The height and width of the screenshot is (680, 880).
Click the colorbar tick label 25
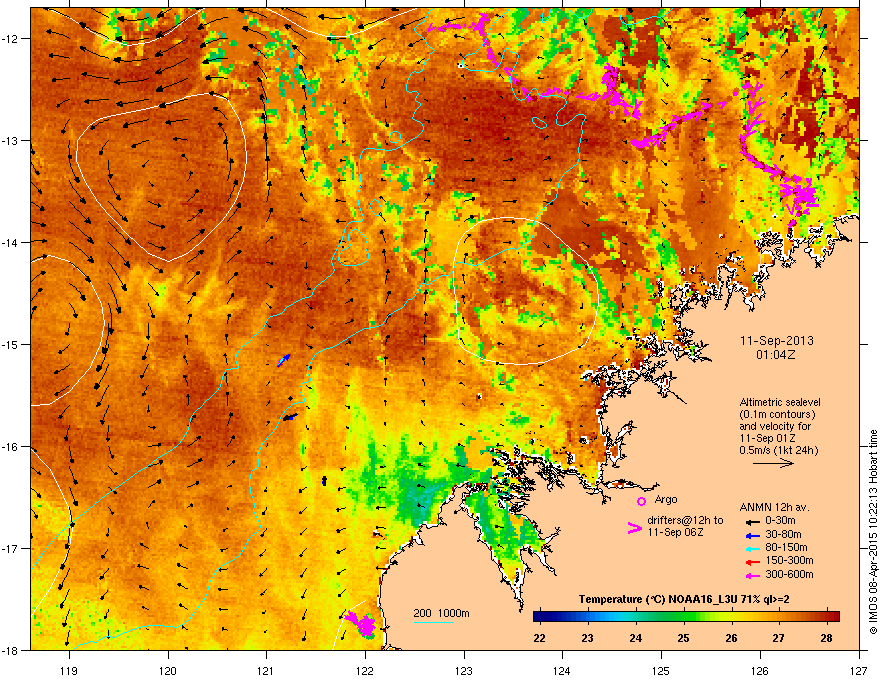coord(683,638)
